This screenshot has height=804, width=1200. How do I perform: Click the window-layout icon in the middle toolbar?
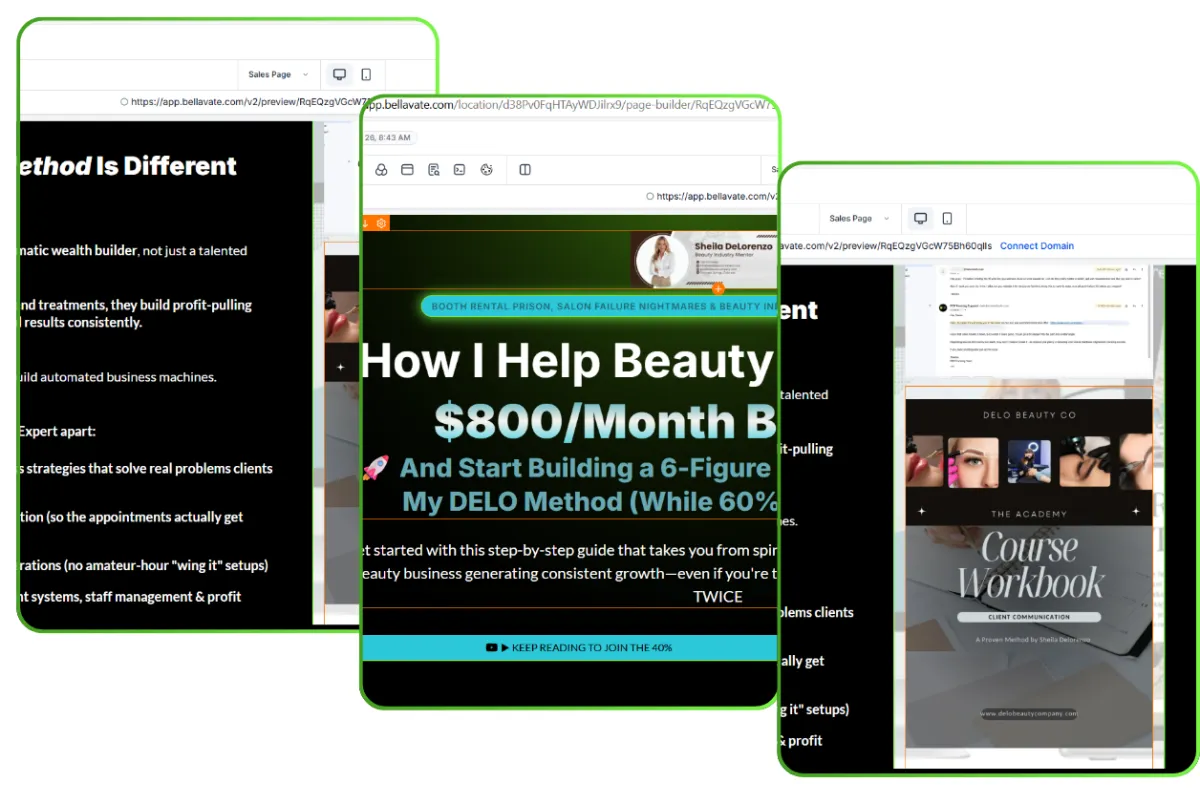407,170
